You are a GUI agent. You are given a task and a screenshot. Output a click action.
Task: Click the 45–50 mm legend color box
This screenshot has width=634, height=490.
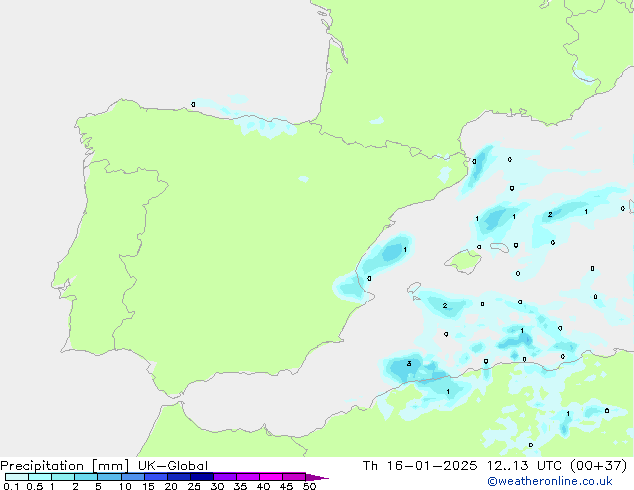(x=294, y=477)
